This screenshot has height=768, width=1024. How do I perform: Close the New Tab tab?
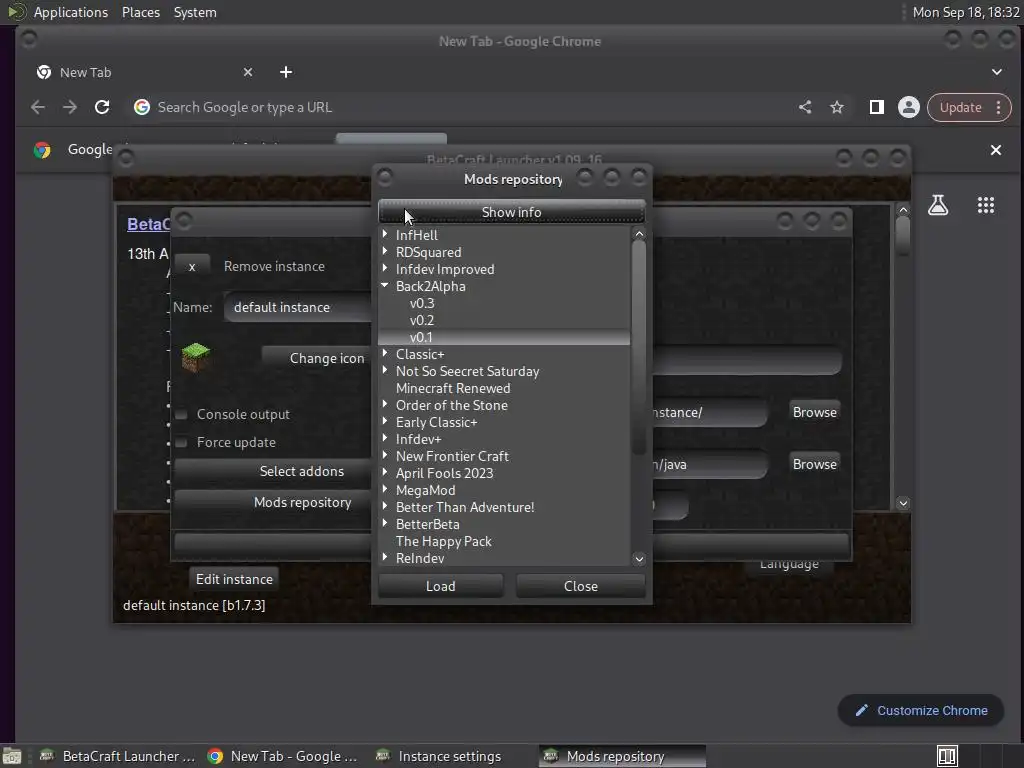[248, 72]
